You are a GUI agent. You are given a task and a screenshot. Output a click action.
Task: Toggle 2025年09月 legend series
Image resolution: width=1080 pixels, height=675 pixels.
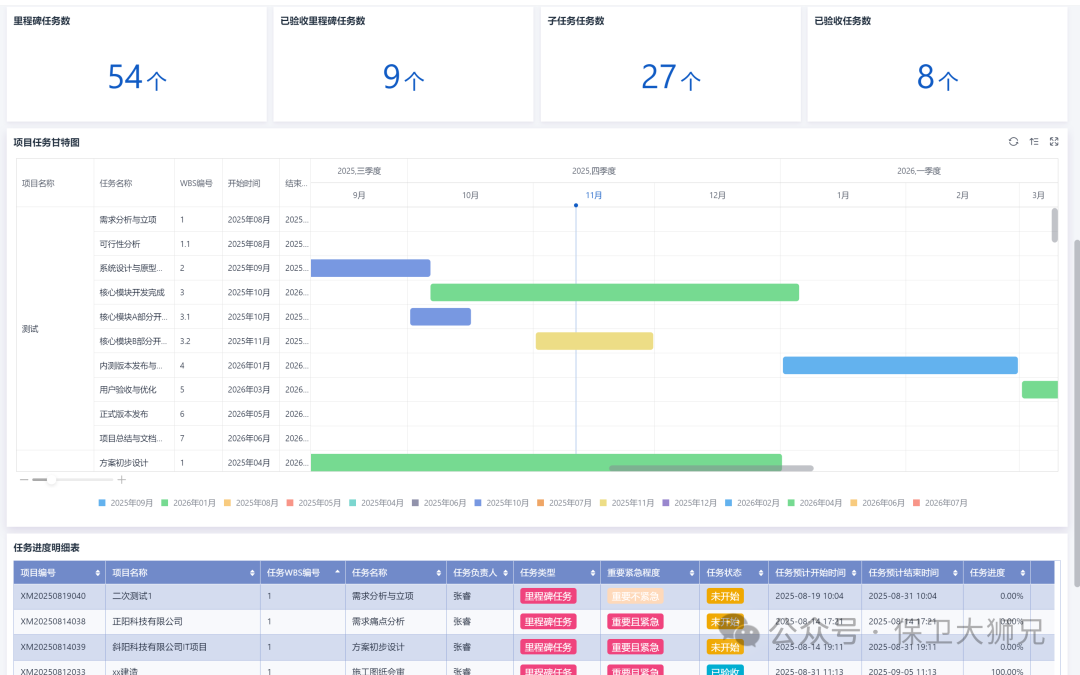click(x=125, y=503)
